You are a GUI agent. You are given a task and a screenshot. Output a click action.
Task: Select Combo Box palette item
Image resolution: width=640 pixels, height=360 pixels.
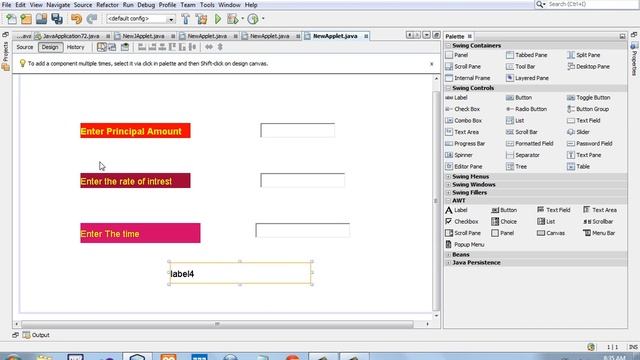(x=464, y=120)
